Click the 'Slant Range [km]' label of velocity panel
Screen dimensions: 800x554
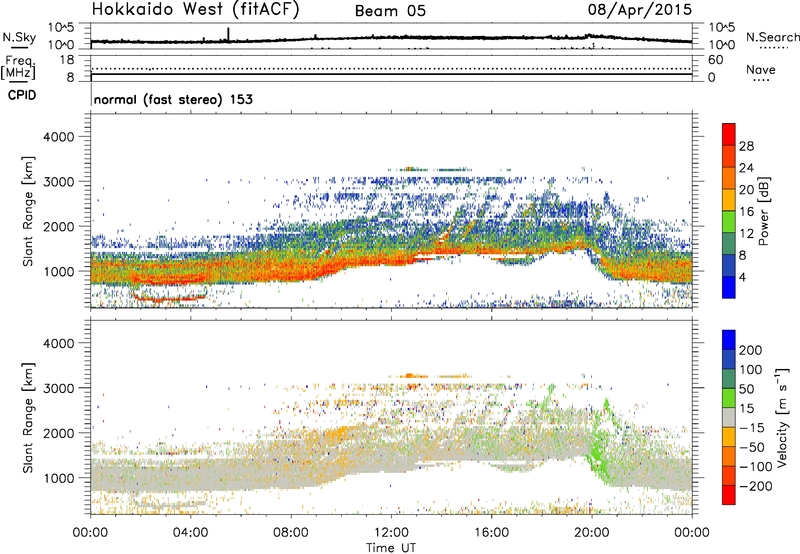pos(28,418)
